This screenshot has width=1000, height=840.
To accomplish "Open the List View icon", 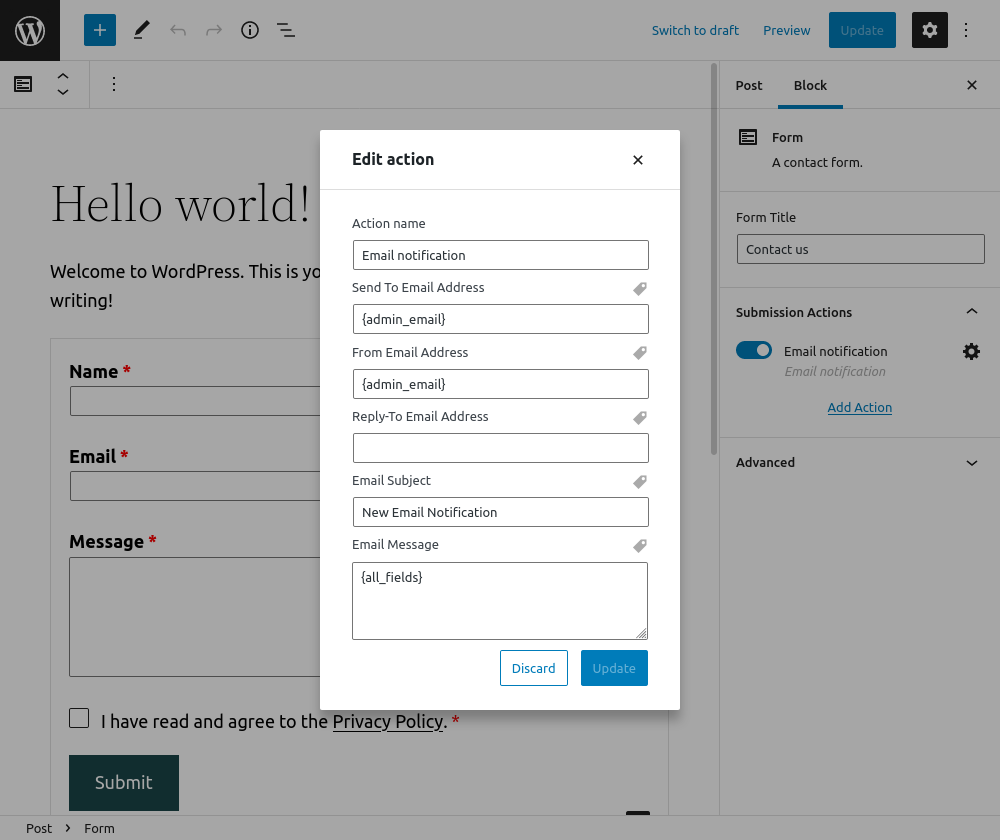I will (x=286, y=30).
